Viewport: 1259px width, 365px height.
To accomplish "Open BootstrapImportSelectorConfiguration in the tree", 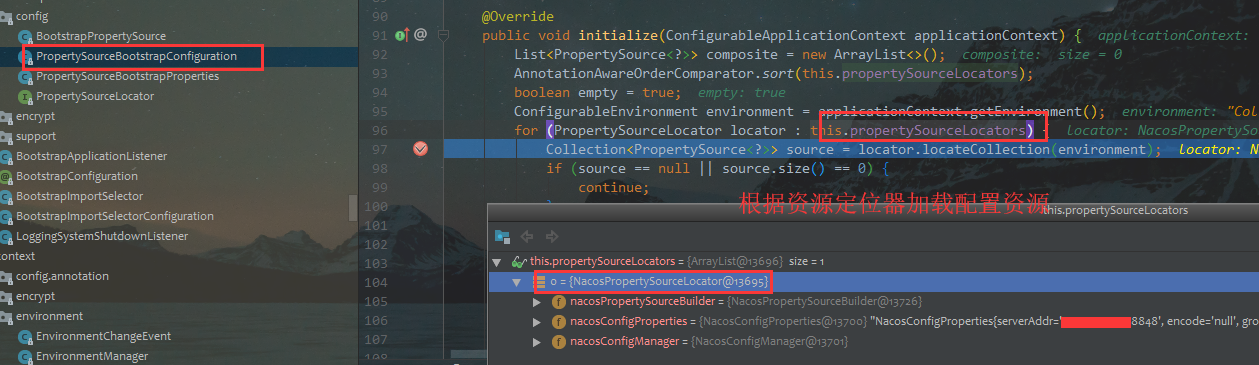I will (115, 216).
